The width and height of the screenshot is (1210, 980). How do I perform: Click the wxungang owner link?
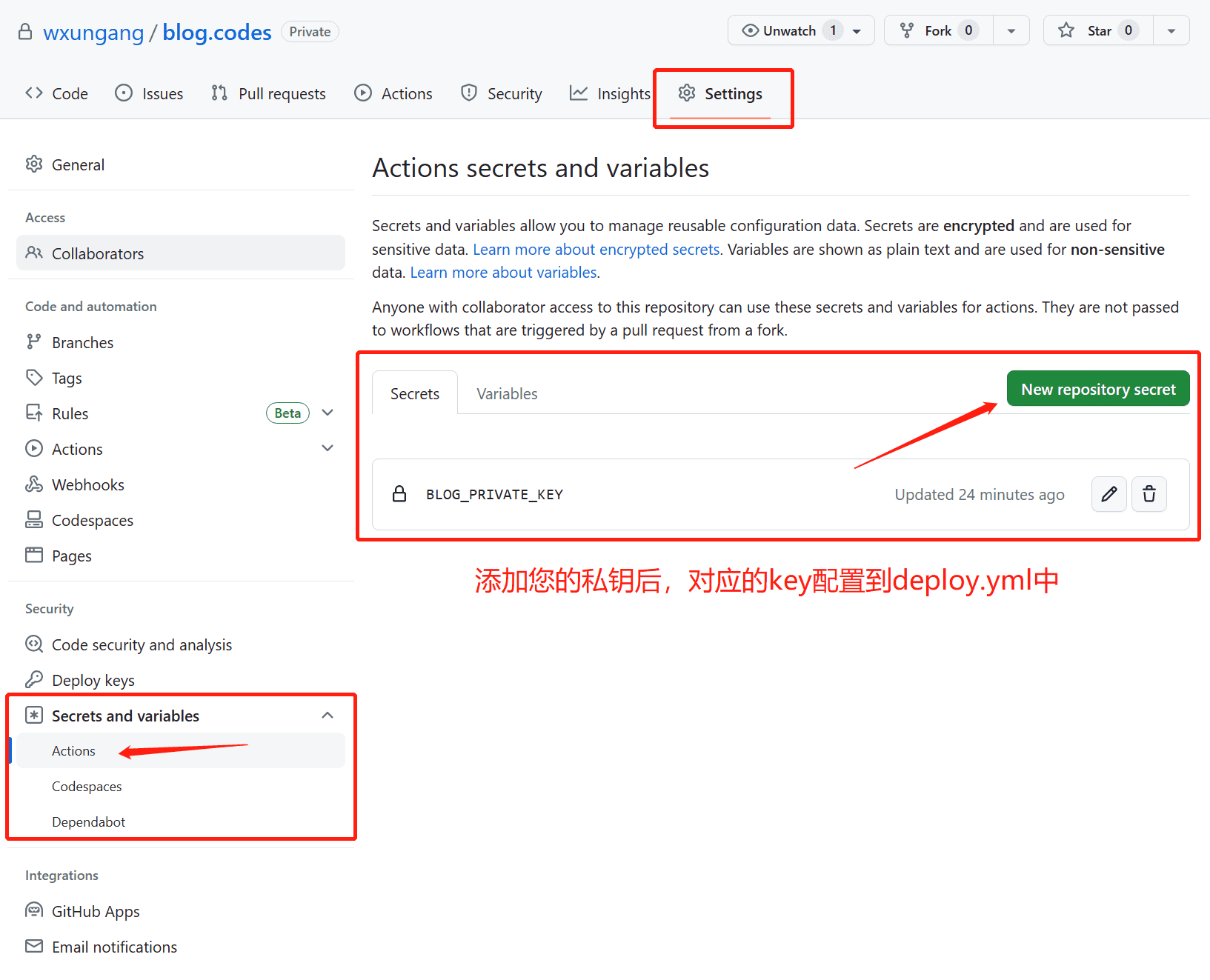pos(93,32)
